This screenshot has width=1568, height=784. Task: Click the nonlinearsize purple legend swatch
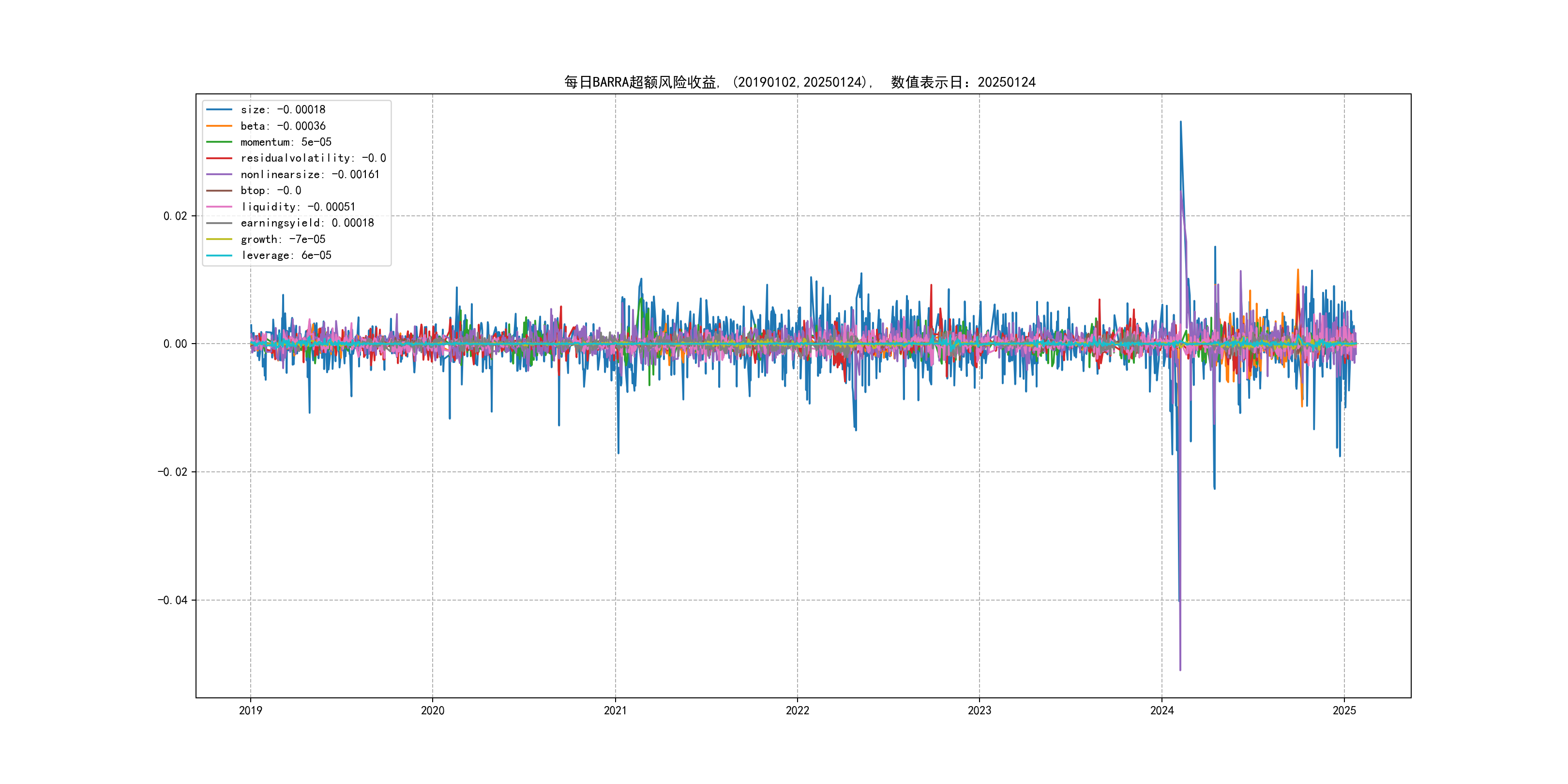(219, 175)
